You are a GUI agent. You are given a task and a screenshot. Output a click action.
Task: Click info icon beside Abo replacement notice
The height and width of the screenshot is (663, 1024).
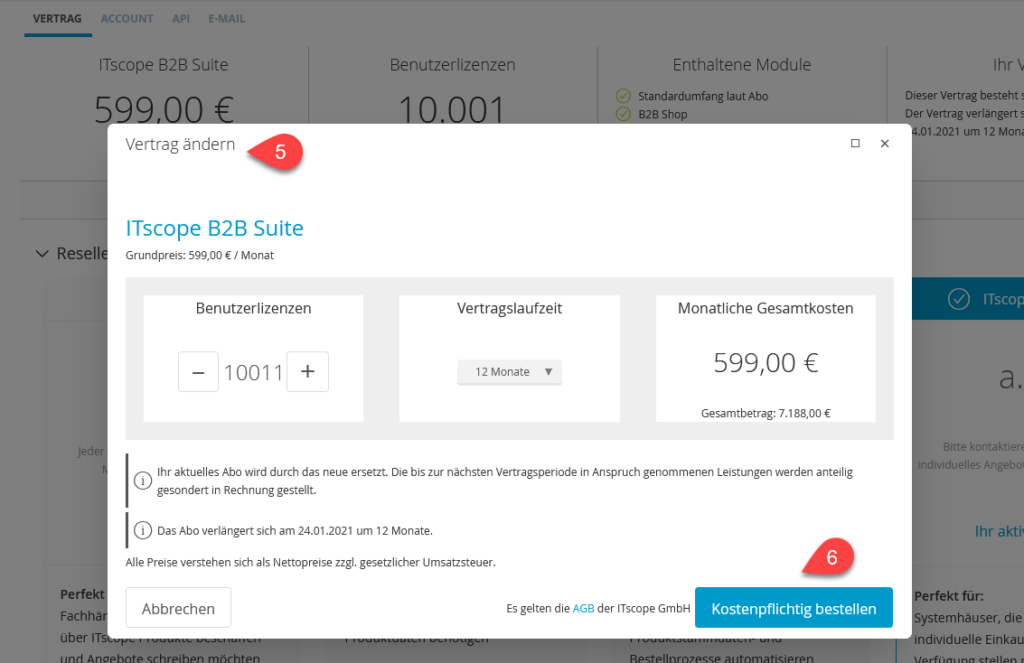pos(142,481)
